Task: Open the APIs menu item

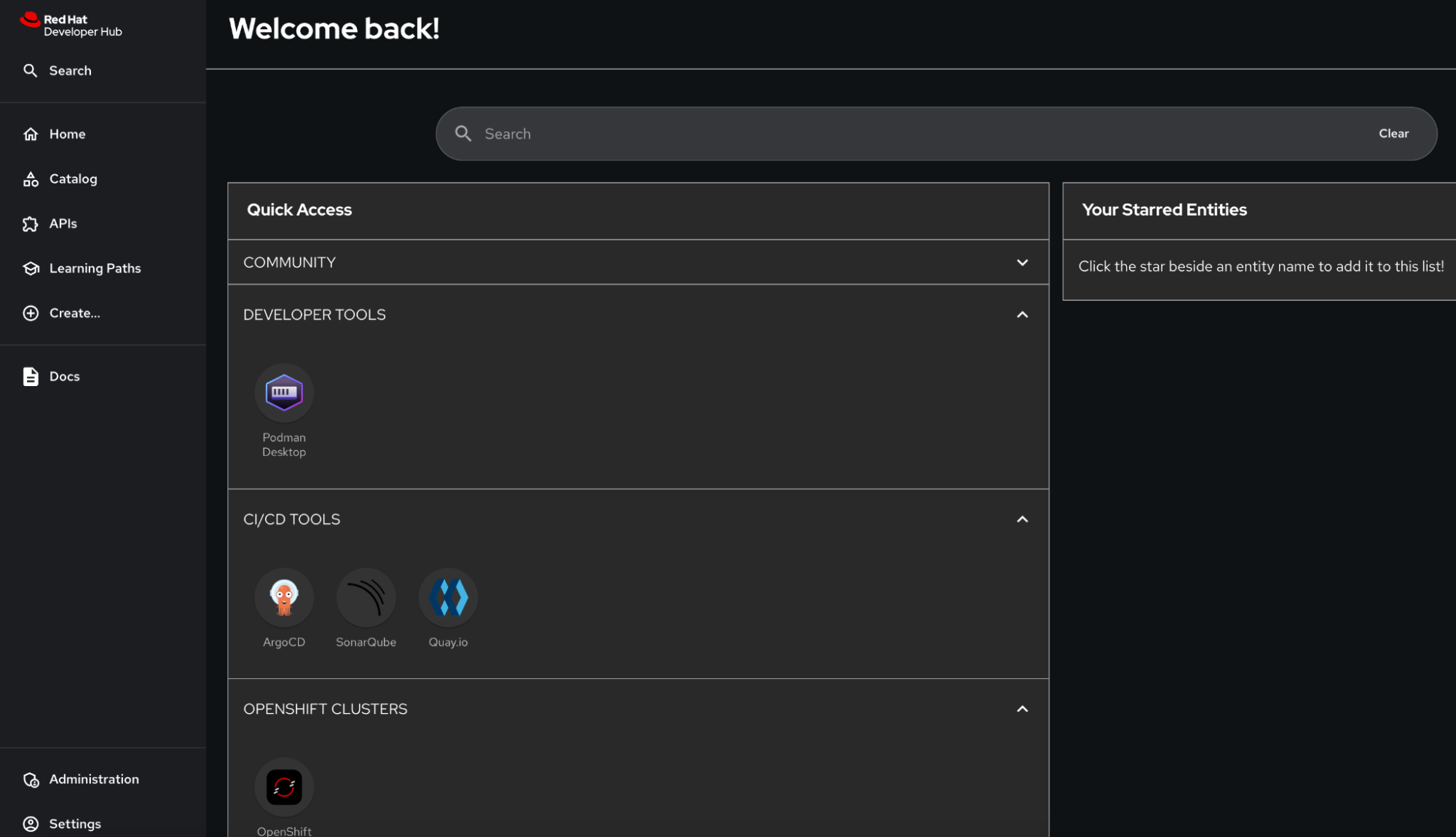Action: (x=103, y=224)
